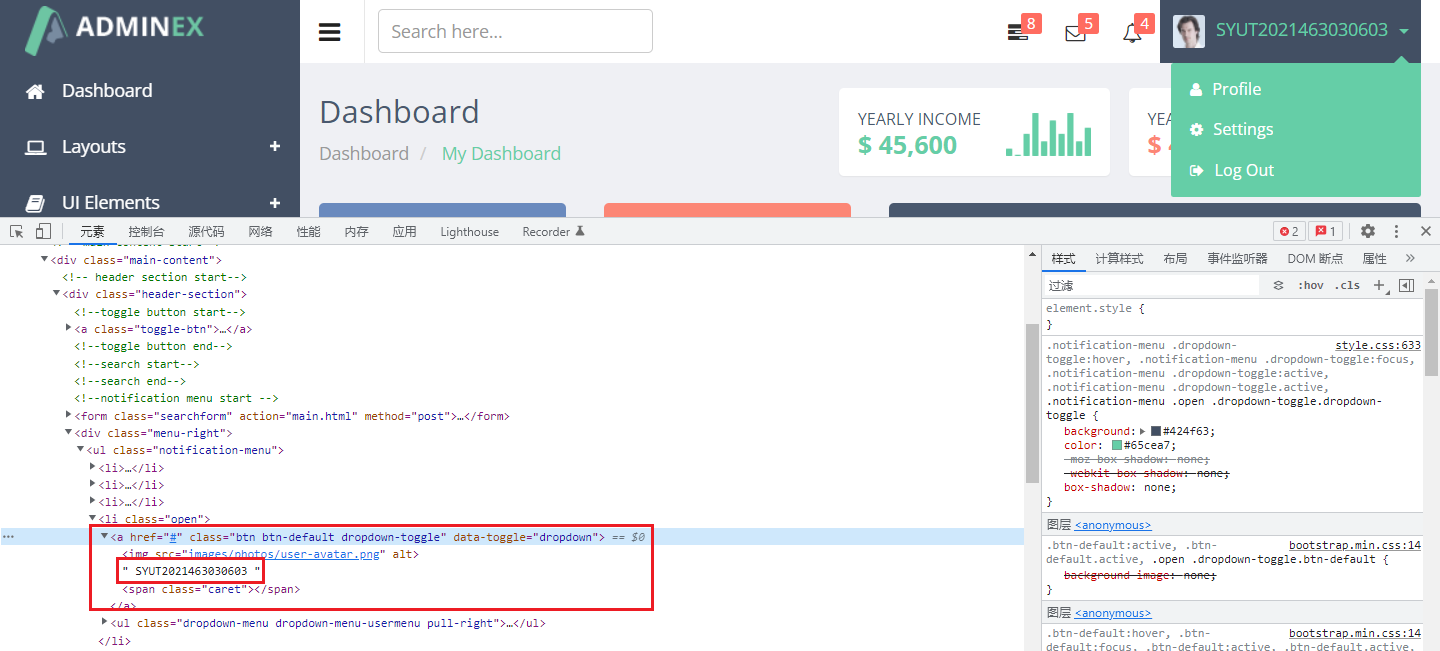The image size is (1440, 651).
Task: Switch to the 控制台 (Console) tab
Action: click(x=146, y=231)
